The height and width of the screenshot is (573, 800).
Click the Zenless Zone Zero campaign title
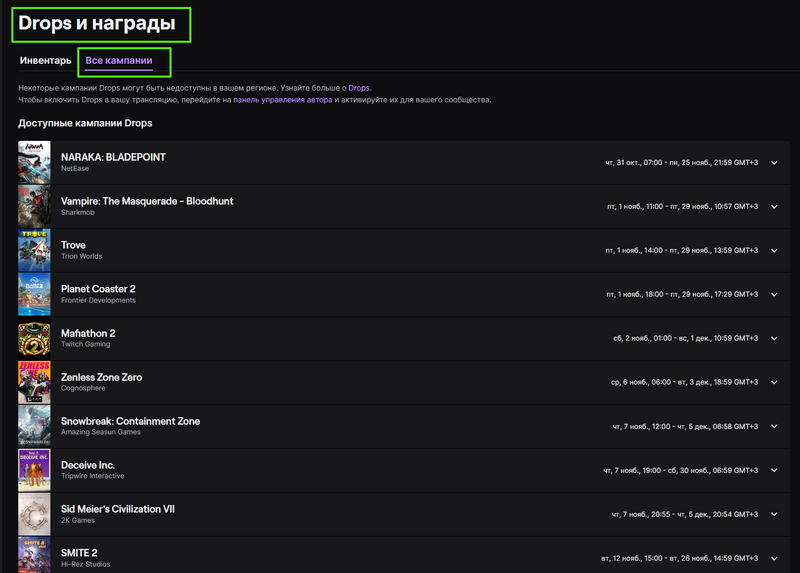102,377
